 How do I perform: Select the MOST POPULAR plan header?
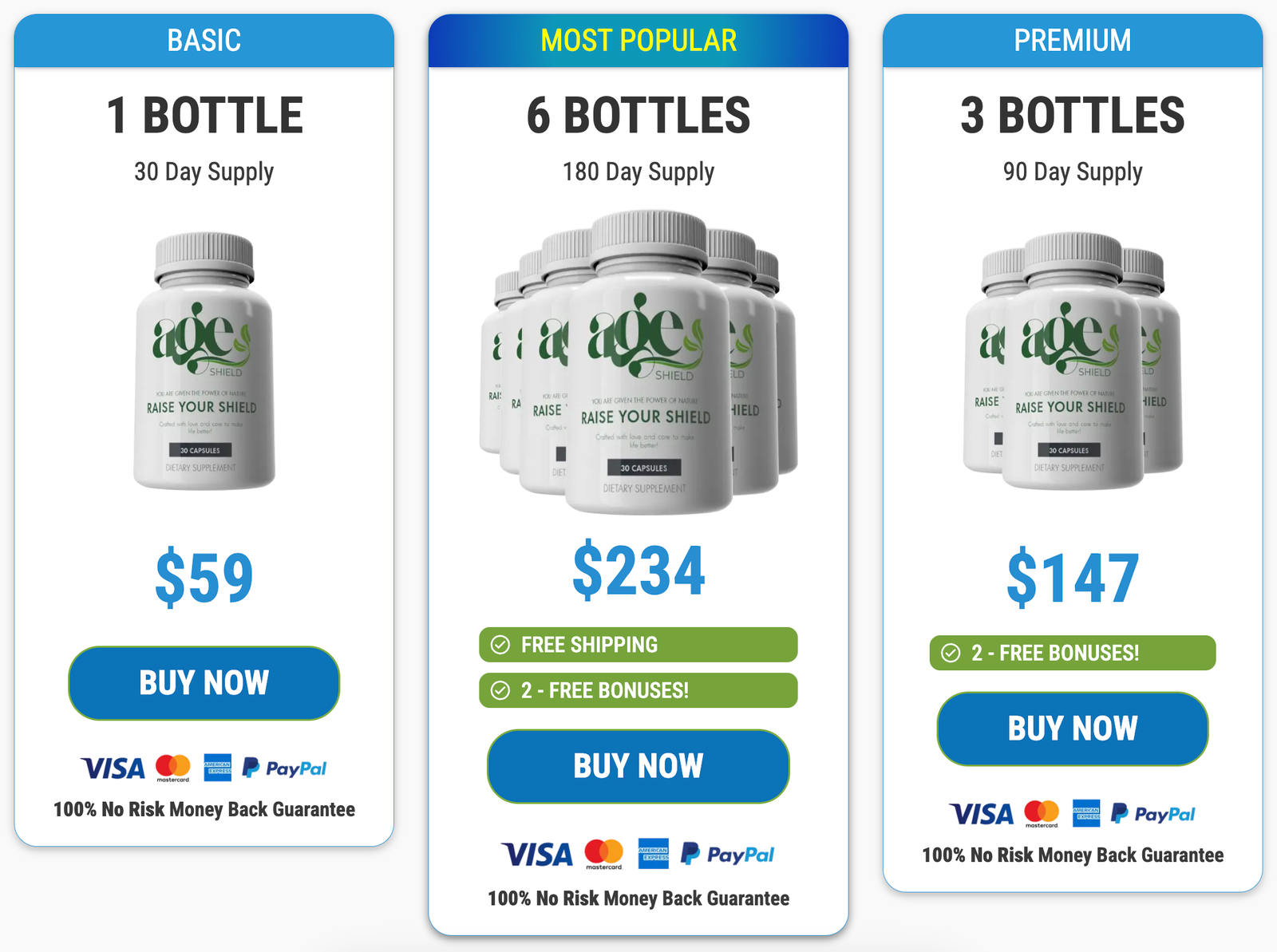(x=638, y=41)
